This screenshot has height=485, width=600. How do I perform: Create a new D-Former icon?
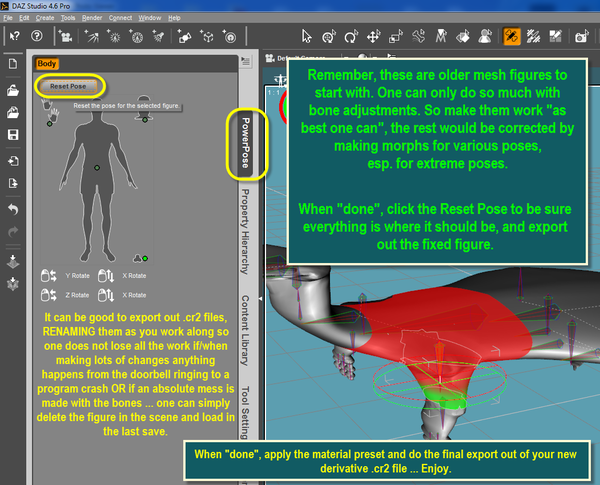[x=229, y=36]
